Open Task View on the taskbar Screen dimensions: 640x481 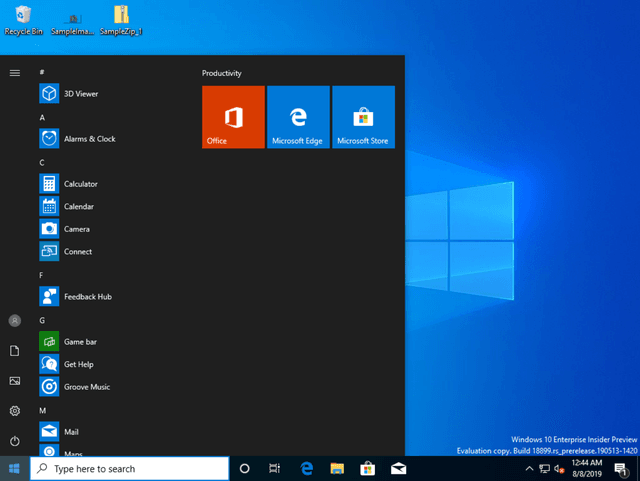tap(274, 468)
